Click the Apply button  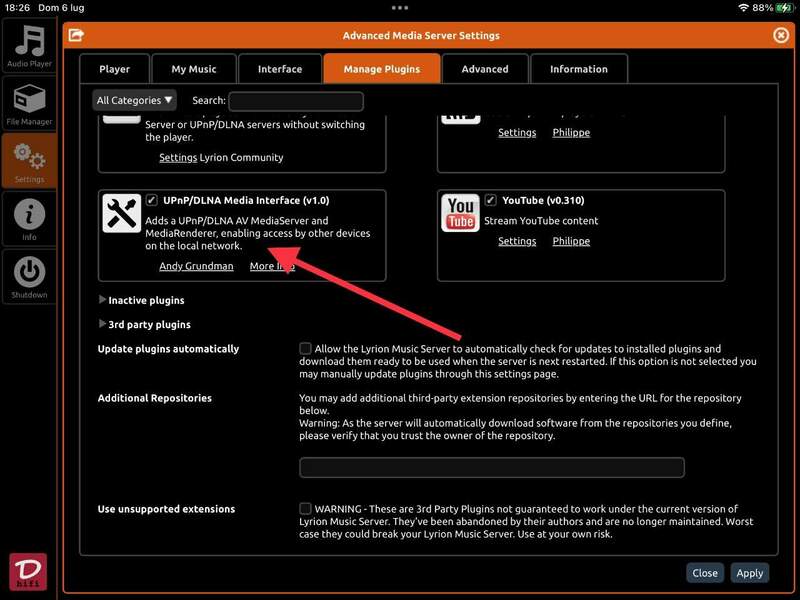click(x=749, y=573)
